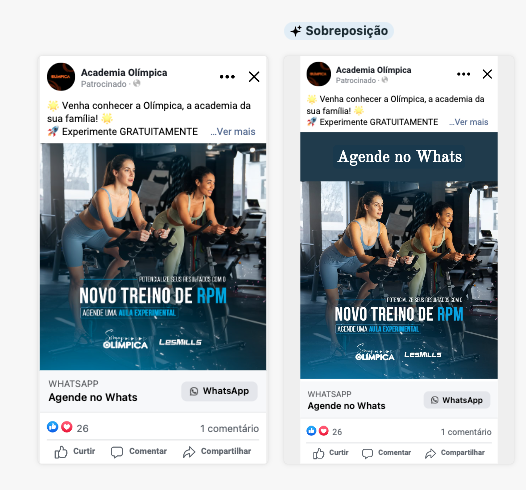Image resolution: width=526 pixels, height=490 pixels.
Task: Click Comentar on the right overlay post
Action: [x=386, y=453]
